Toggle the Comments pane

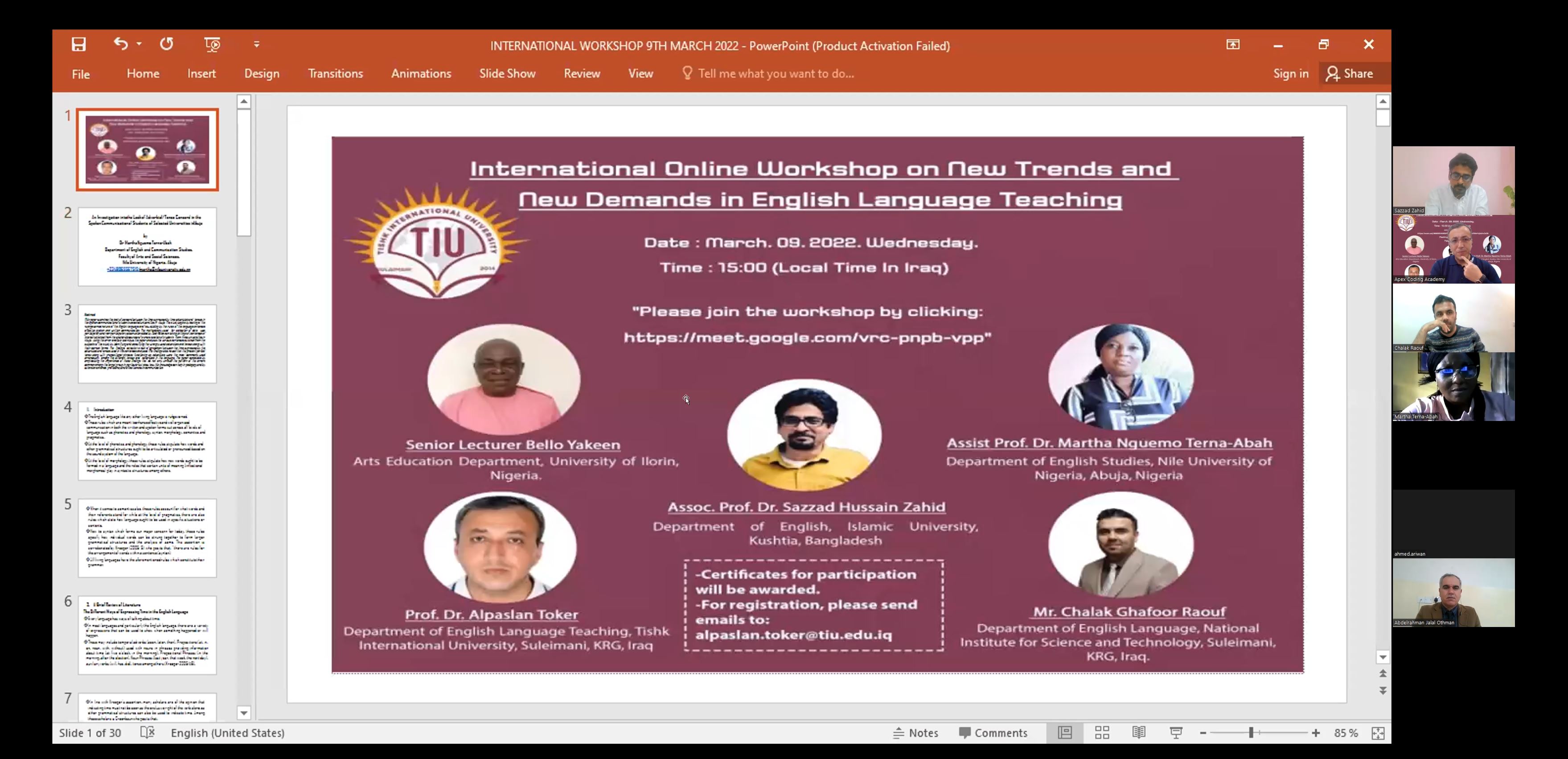click(x=993, y=733)
